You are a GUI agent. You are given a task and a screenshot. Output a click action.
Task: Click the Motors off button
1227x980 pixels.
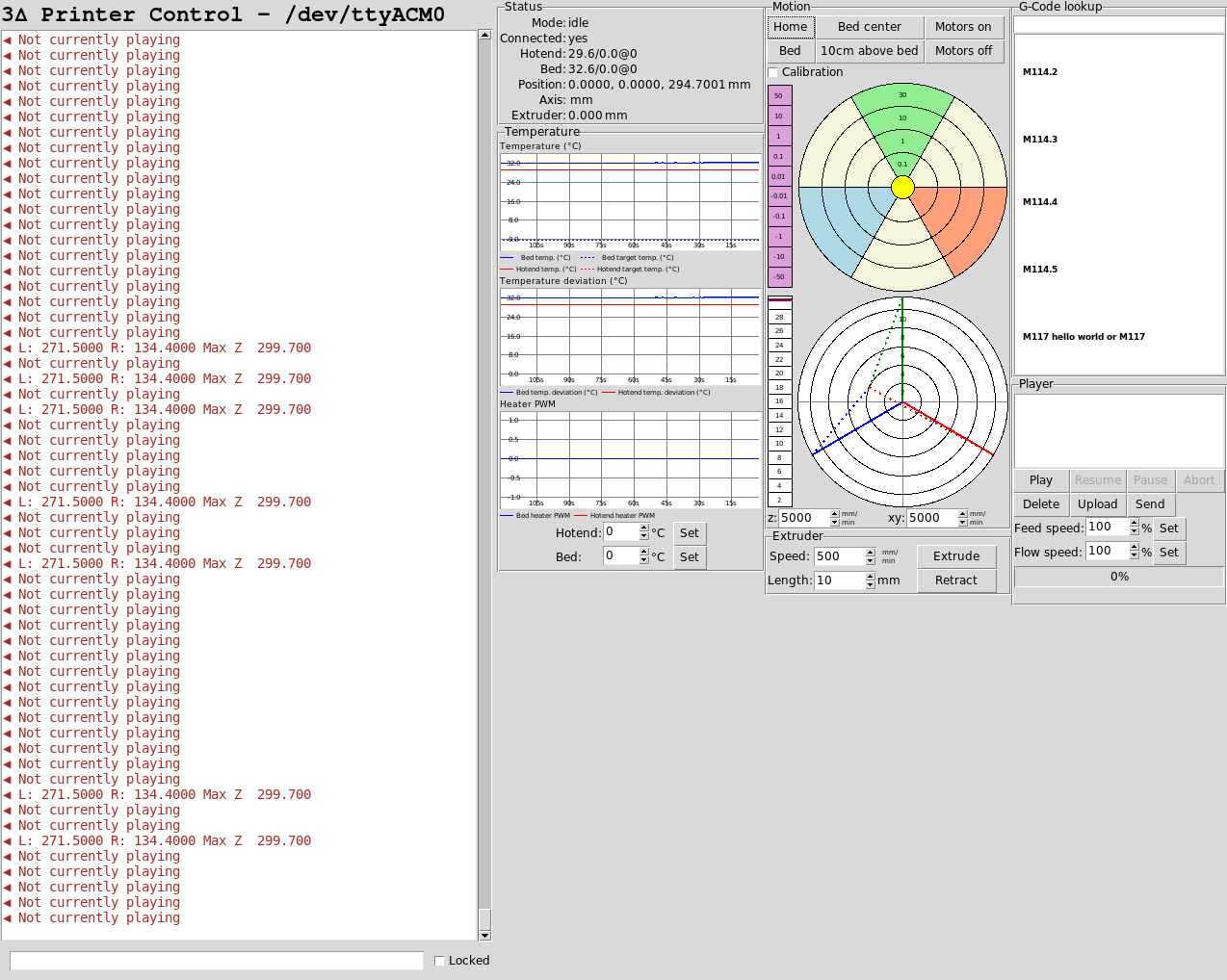pyautogui.click(x=963, y=51)
